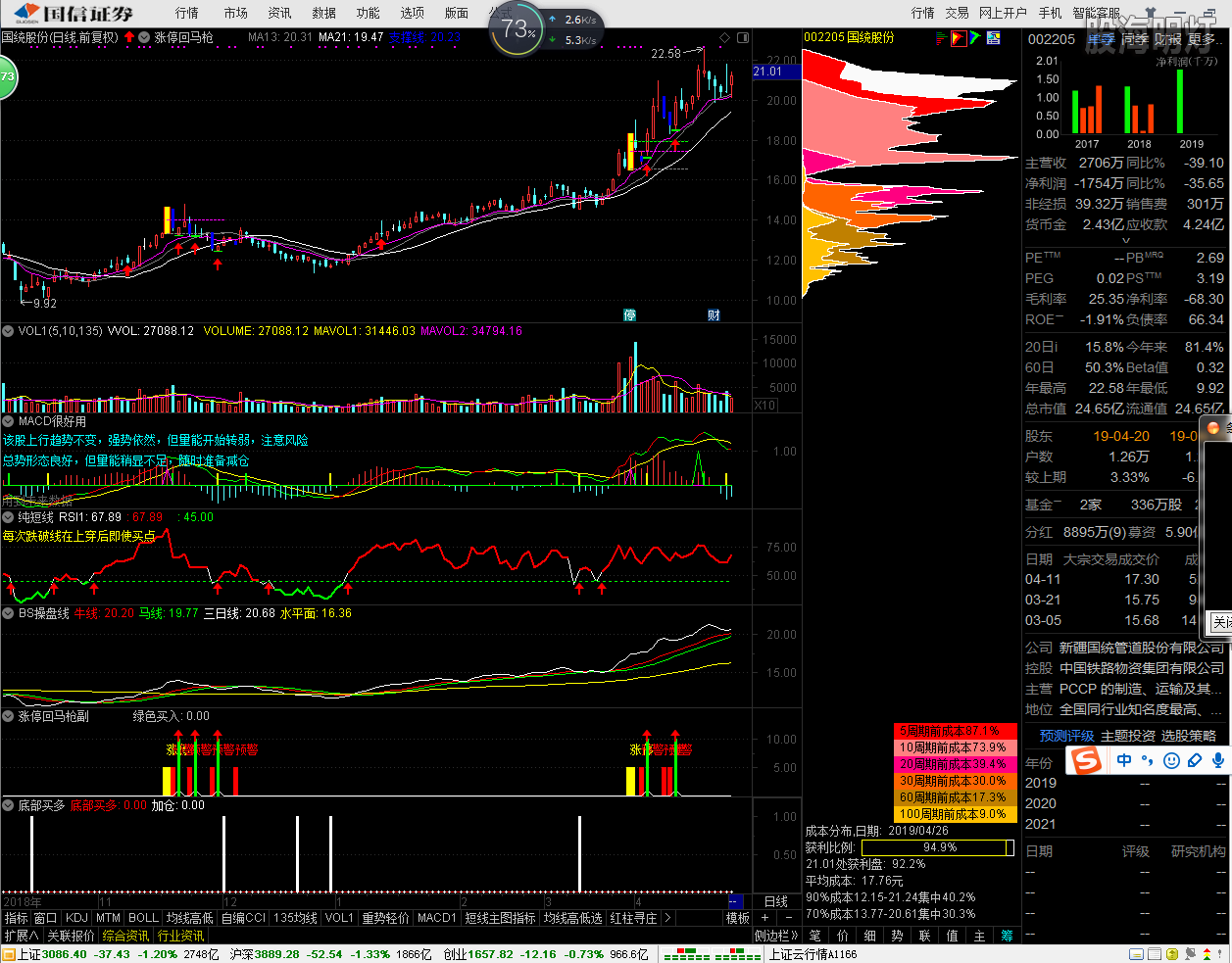Expand the 底部买多 indicator dropdown

pos(8,805)
